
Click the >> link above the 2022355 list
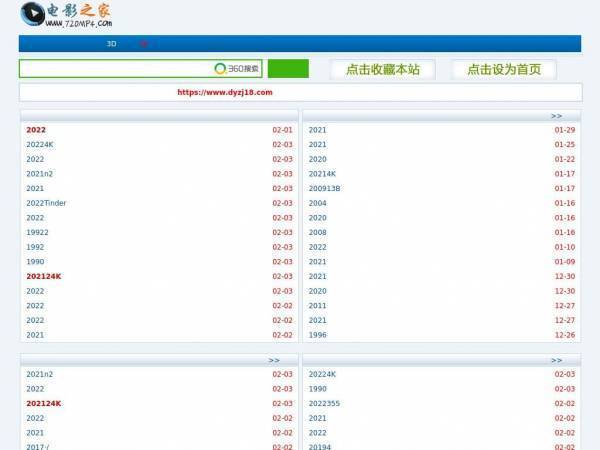(556, 360)
